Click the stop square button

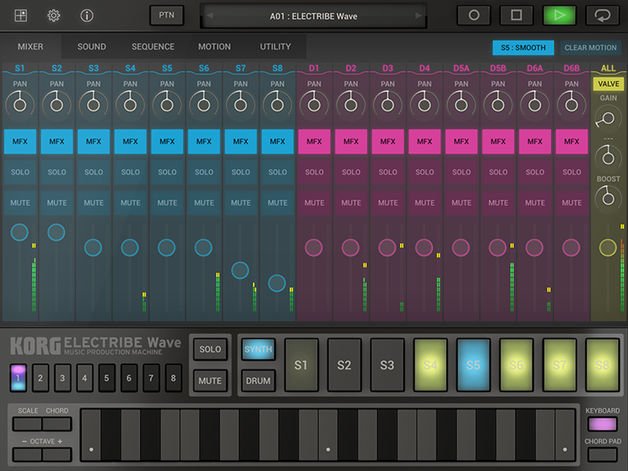click(x=516, y=16)
